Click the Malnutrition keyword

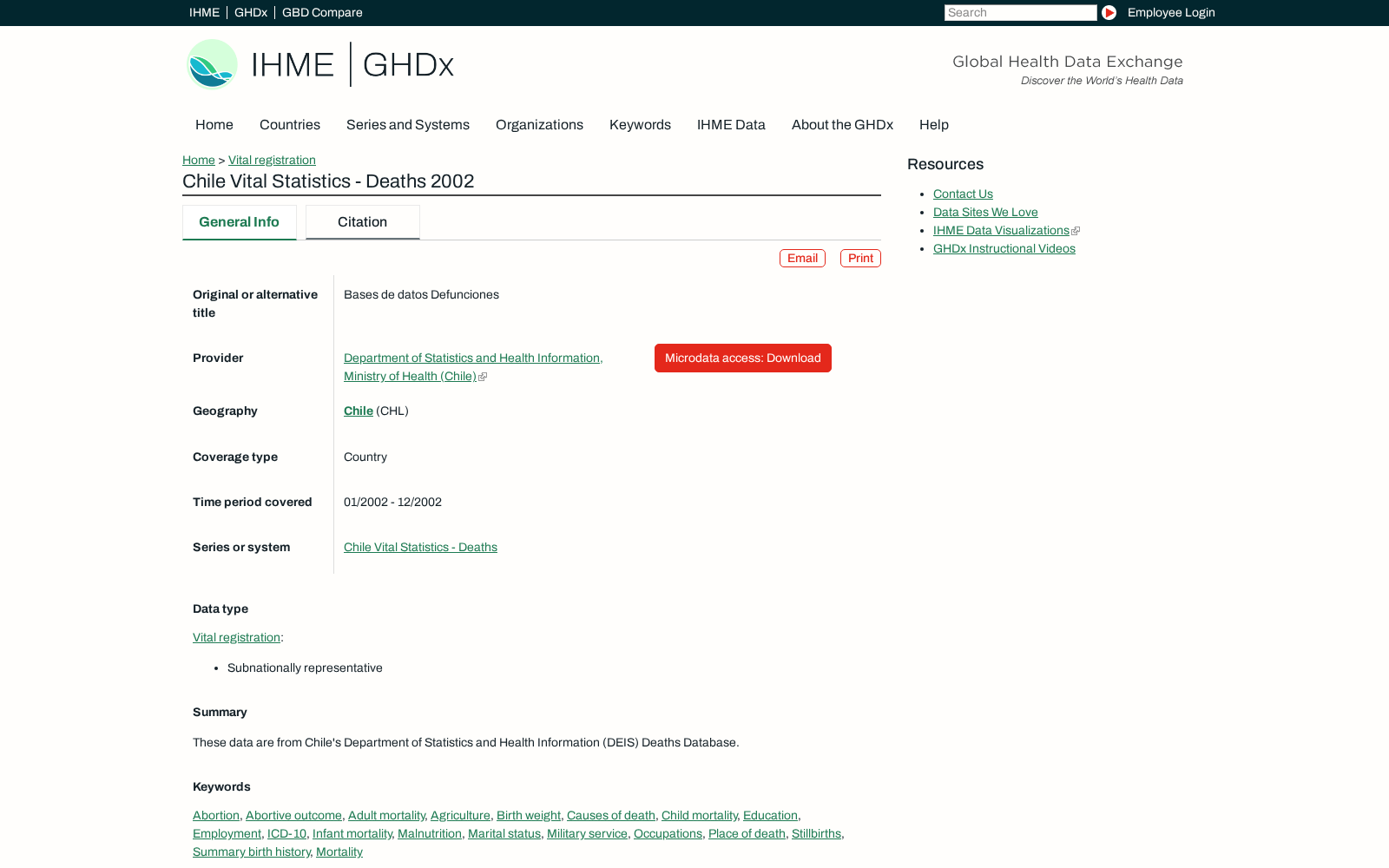[x=430, y=834]
